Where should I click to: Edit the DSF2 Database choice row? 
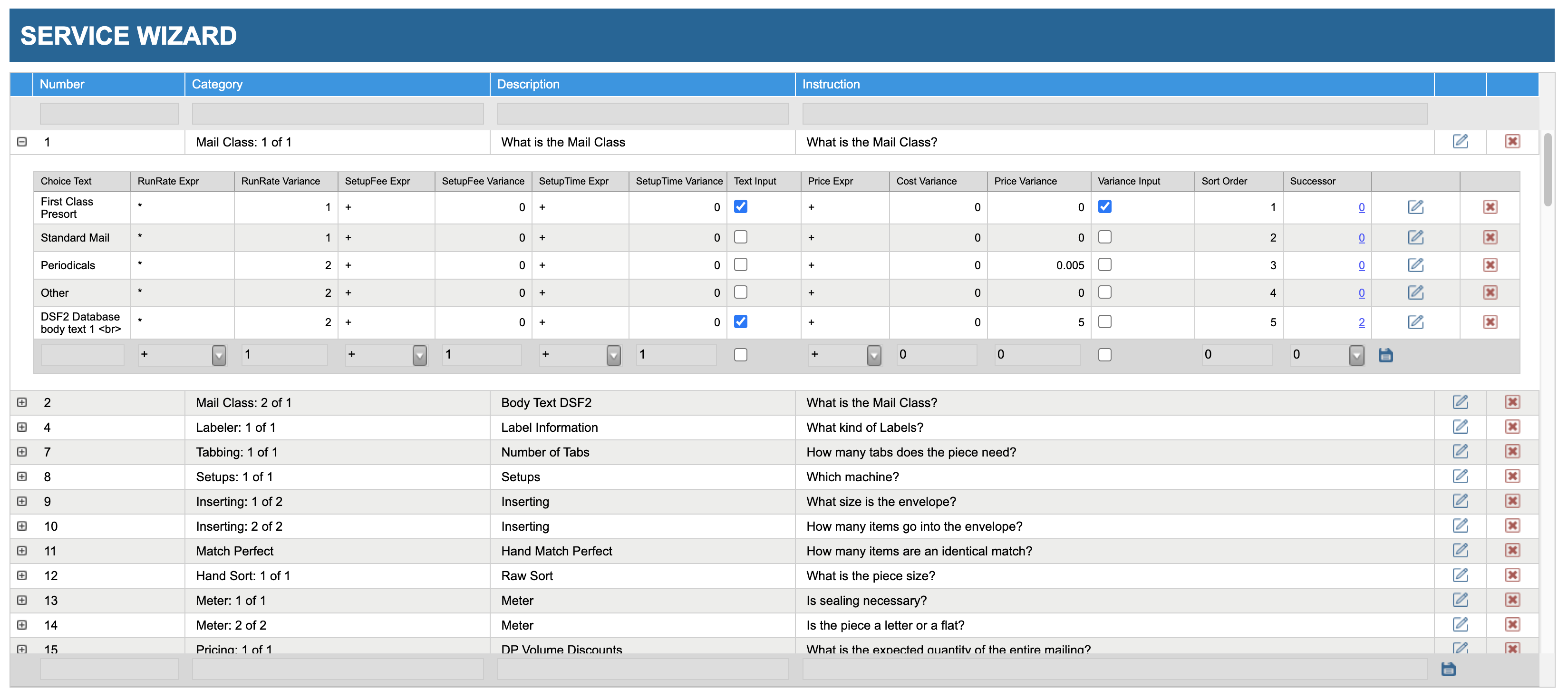coord(1416,322)
